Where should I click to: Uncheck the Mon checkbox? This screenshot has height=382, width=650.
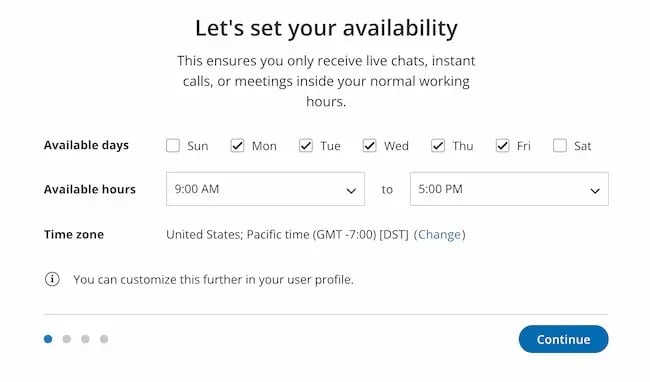(238, 146)
